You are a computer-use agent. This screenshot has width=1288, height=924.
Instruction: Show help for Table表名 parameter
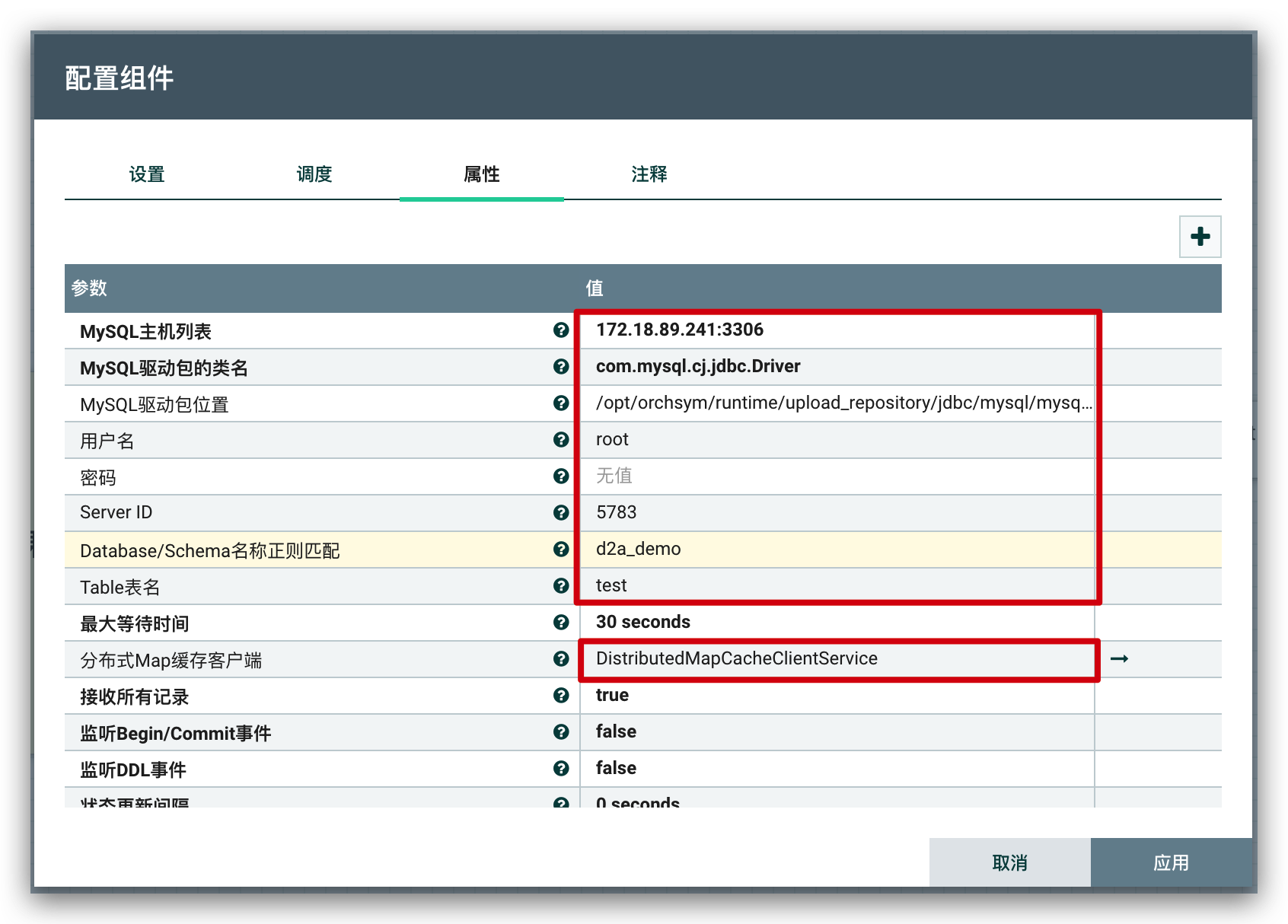point(561,585)
